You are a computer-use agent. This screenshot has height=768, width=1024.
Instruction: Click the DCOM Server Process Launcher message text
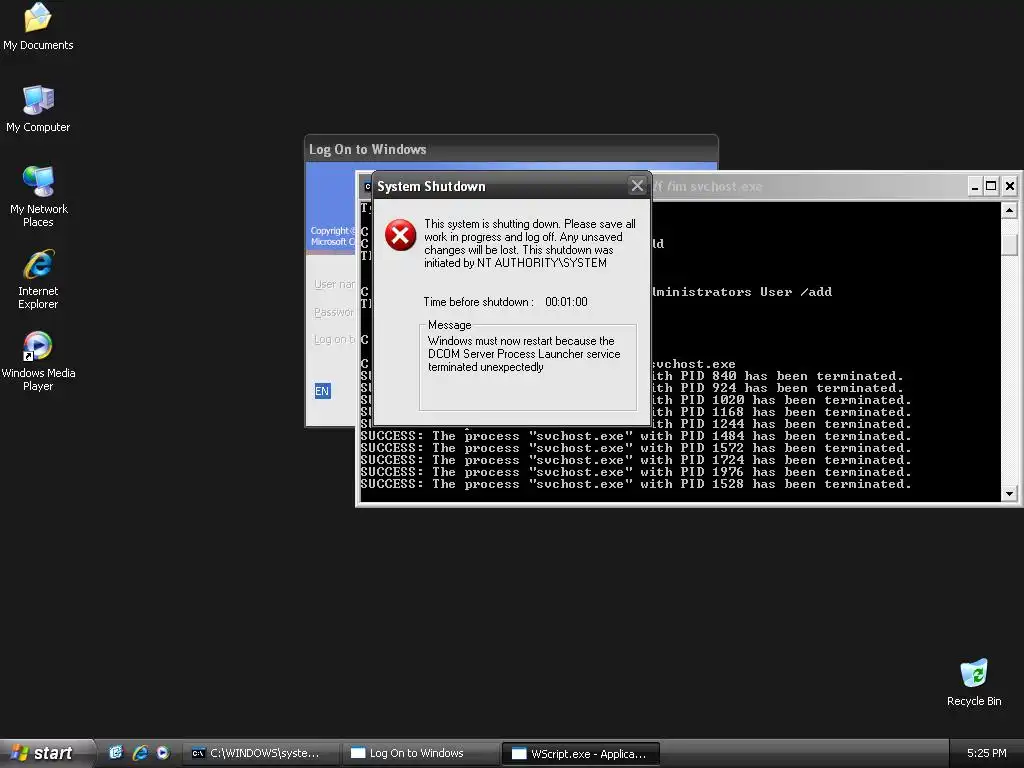[x=524, y=354]
